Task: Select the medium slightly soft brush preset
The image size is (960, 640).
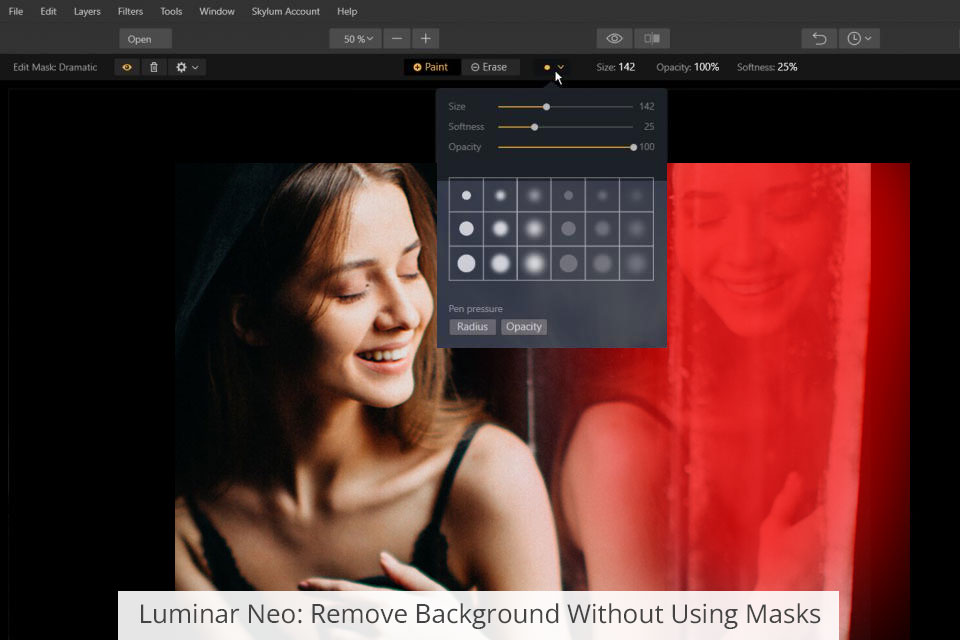Action: pos(500,229)
